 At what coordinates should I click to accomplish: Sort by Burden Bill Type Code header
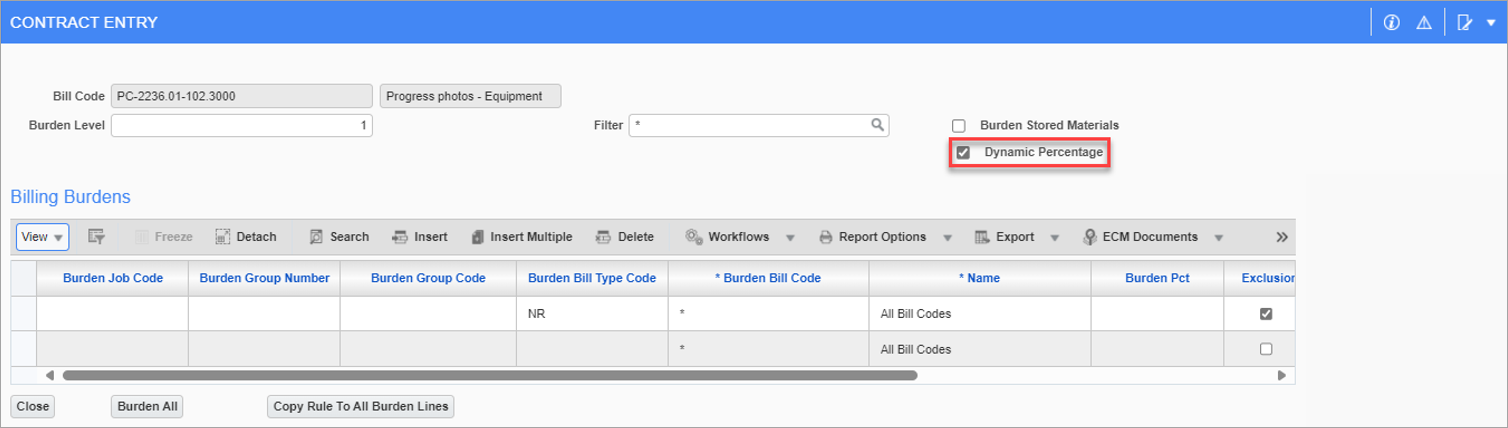coord(592,278)
